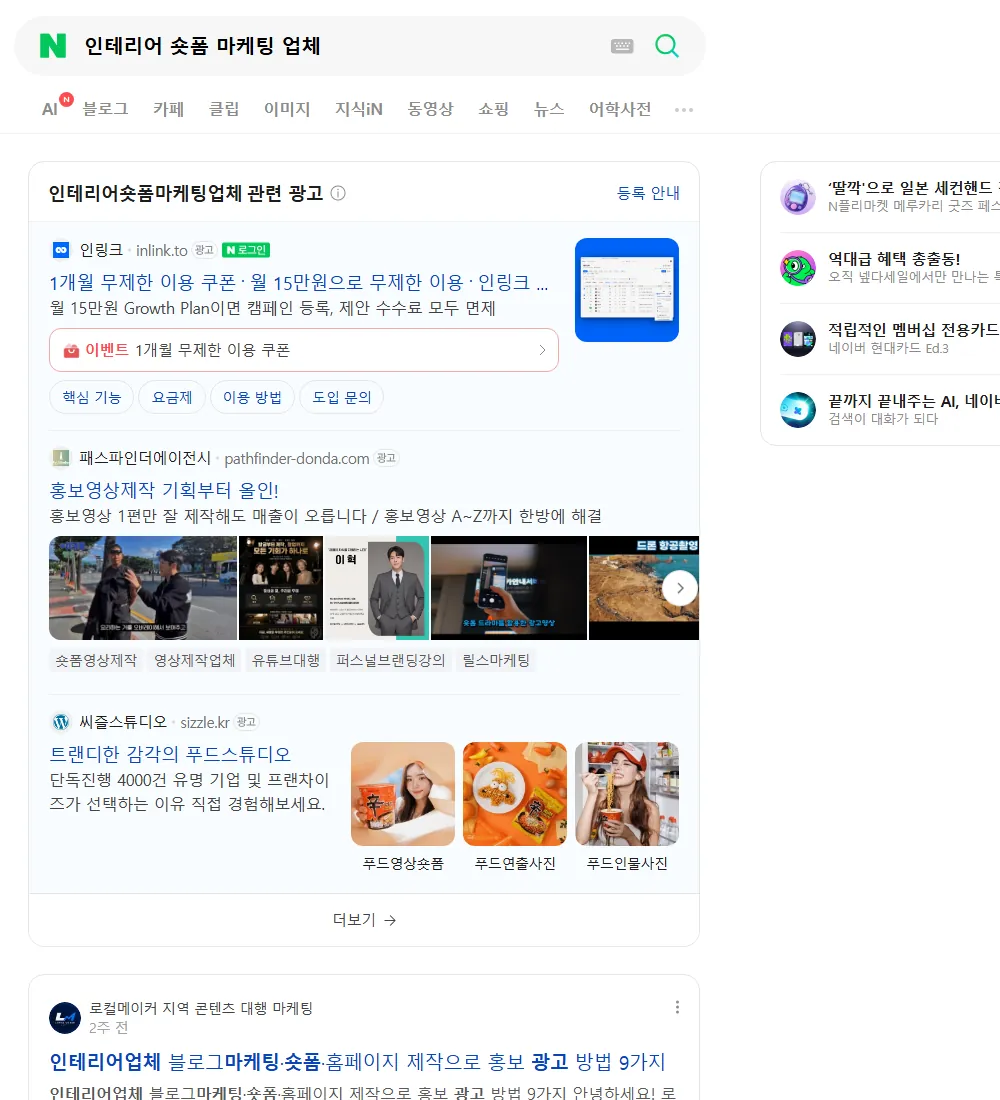The height and width of the screenshot is (1100, 1000).
Task: Click the 넾다세일 green character icon
Action: pos(798,268)
